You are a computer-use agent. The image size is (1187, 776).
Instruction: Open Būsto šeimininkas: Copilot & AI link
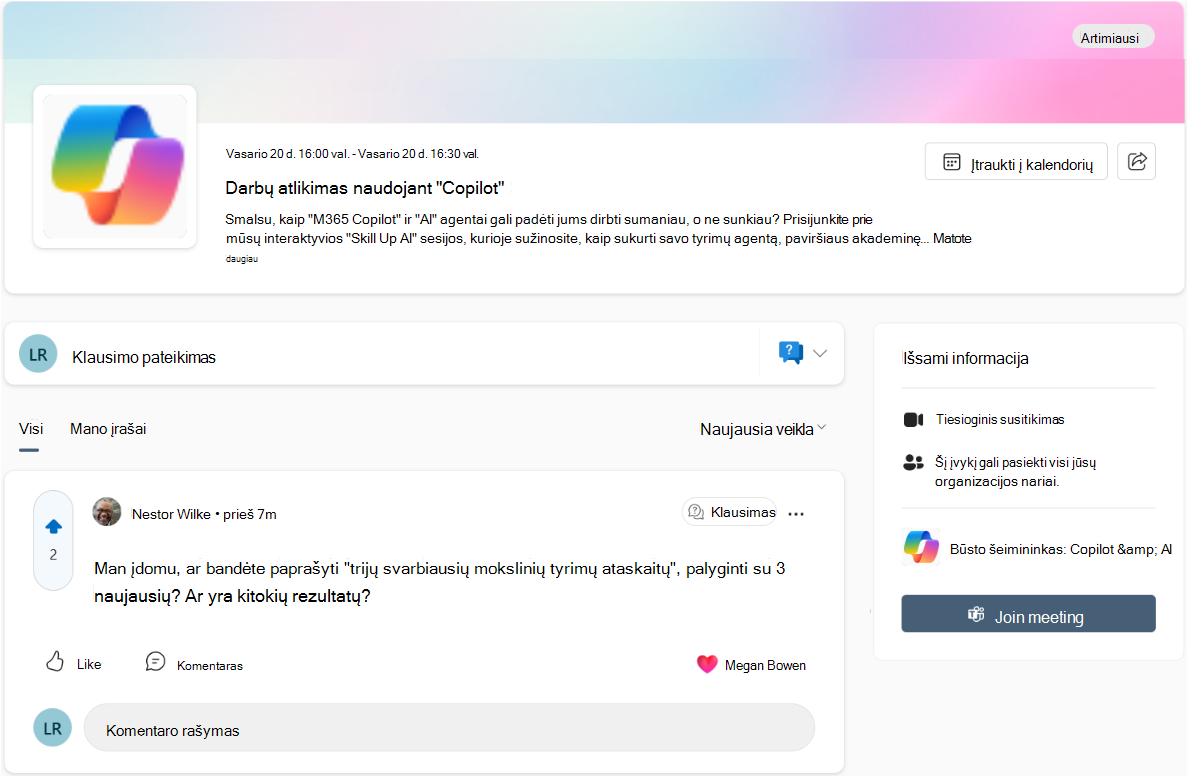tap(1061, 549)
